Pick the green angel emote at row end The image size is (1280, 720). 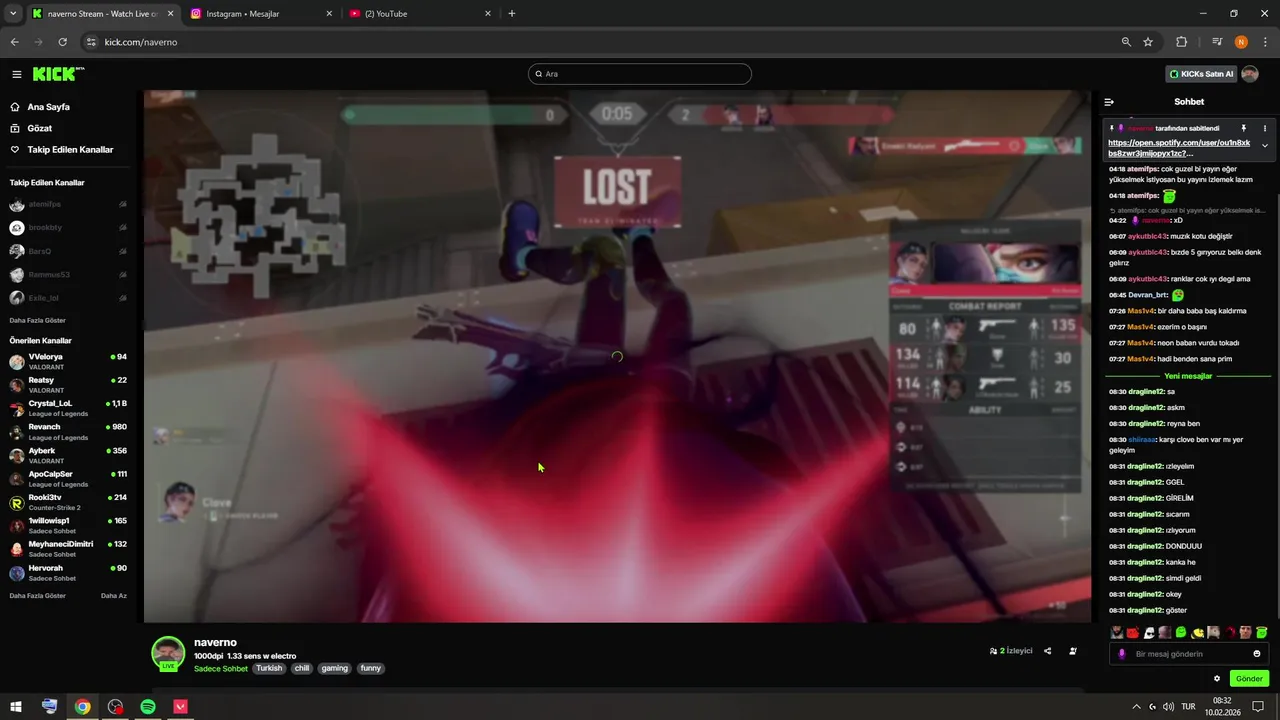click(1262, 632)
